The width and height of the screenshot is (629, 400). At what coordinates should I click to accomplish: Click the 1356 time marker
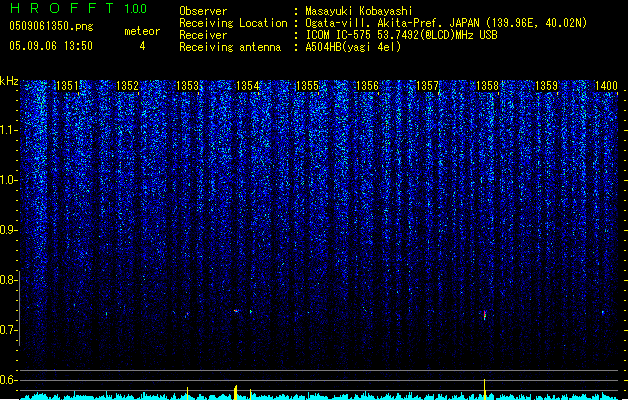(367, 85)
